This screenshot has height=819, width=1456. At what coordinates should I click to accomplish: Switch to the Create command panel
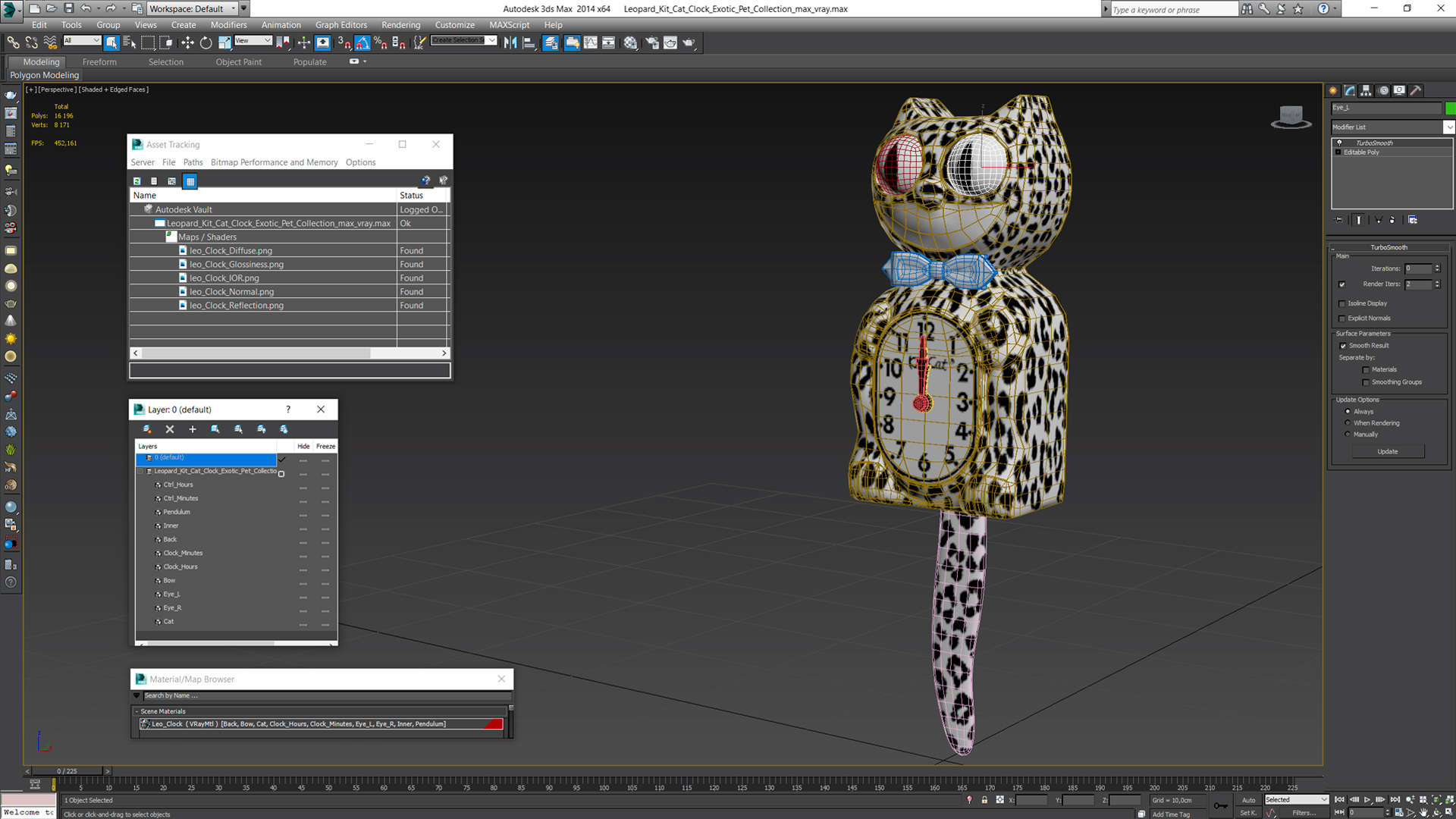(1334, 90)
